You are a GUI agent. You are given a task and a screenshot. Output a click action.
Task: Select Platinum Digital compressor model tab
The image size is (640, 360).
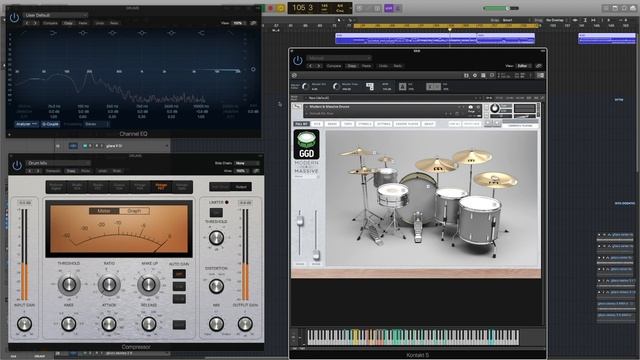56,187
